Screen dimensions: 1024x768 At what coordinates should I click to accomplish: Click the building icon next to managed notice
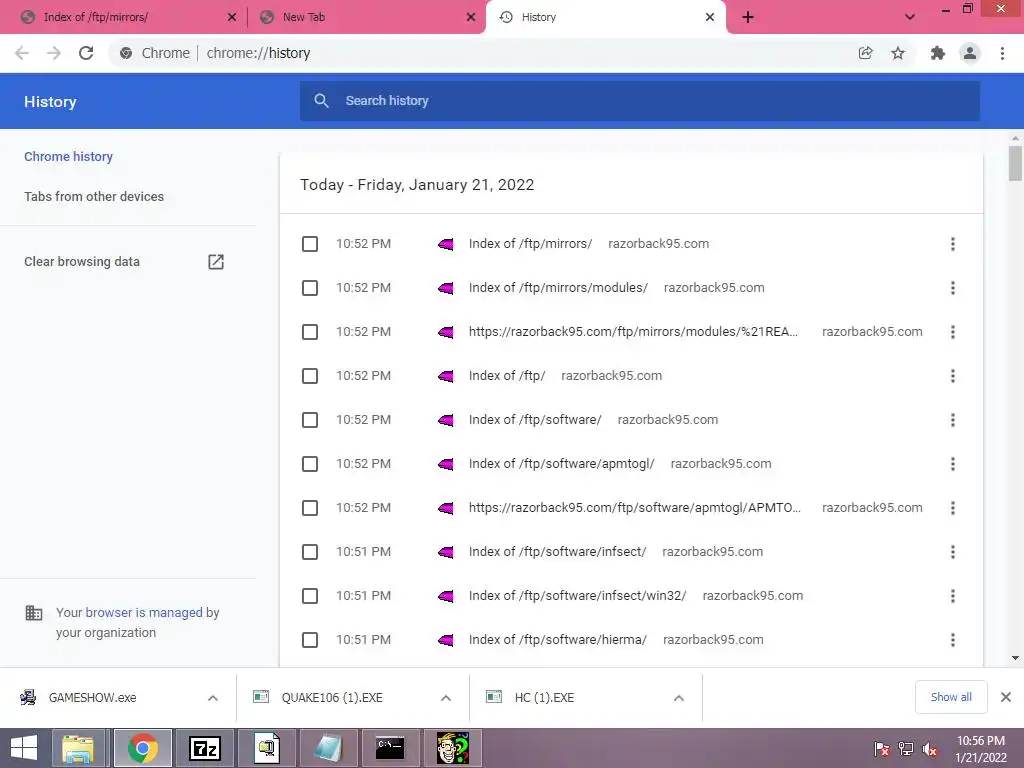[x=33, y=613]
